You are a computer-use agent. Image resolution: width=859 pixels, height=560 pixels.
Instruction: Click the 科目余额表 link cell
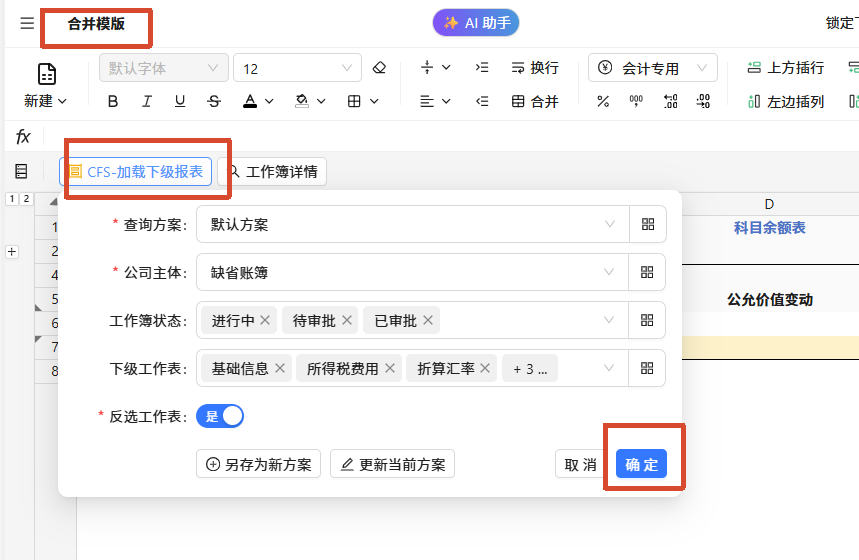770,228
